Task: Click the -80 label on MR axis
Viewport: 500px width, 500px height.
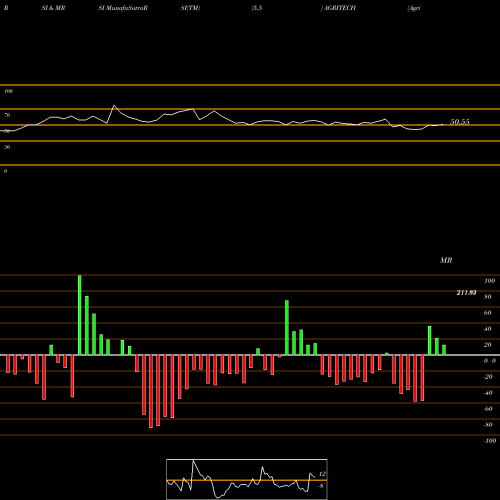Action: 488,425
